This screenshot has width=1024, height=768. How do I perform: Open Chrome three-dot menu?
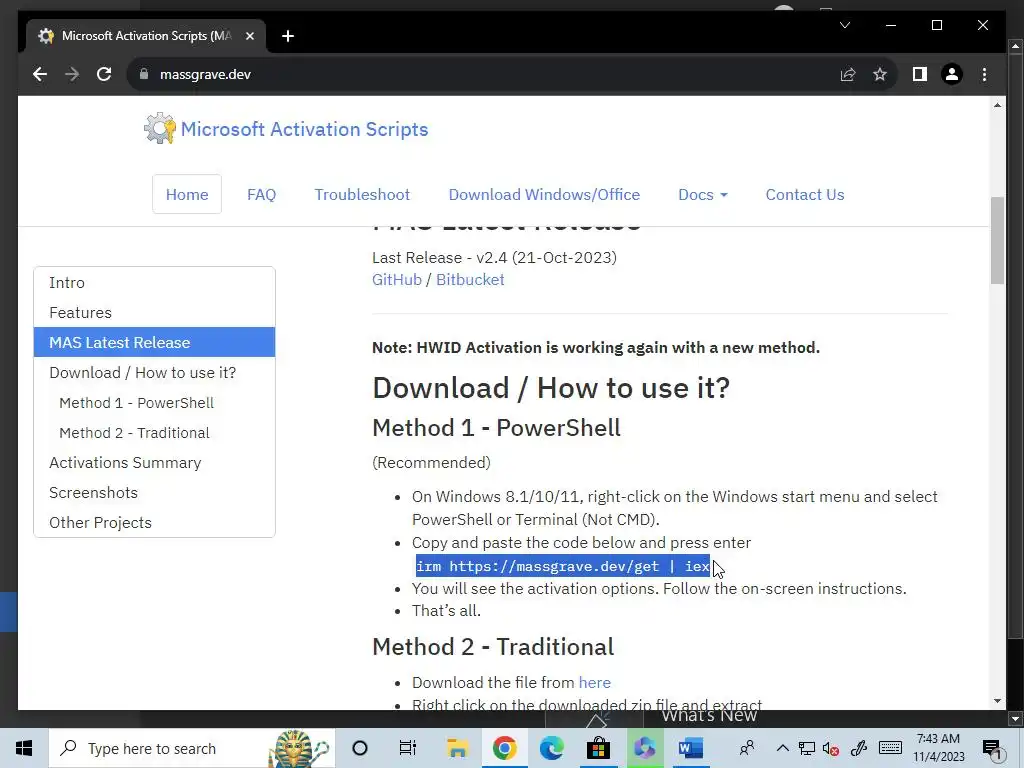tap(984, 74)
